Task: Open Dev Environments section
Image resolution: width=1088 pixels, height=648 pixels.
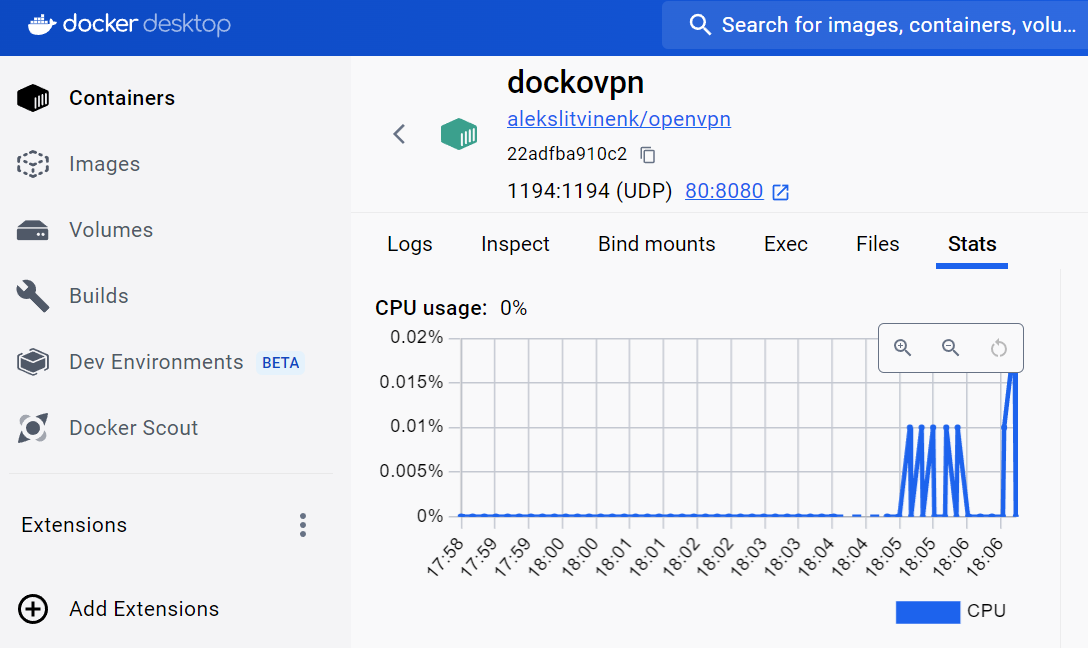Action: (x=155, y=362)
